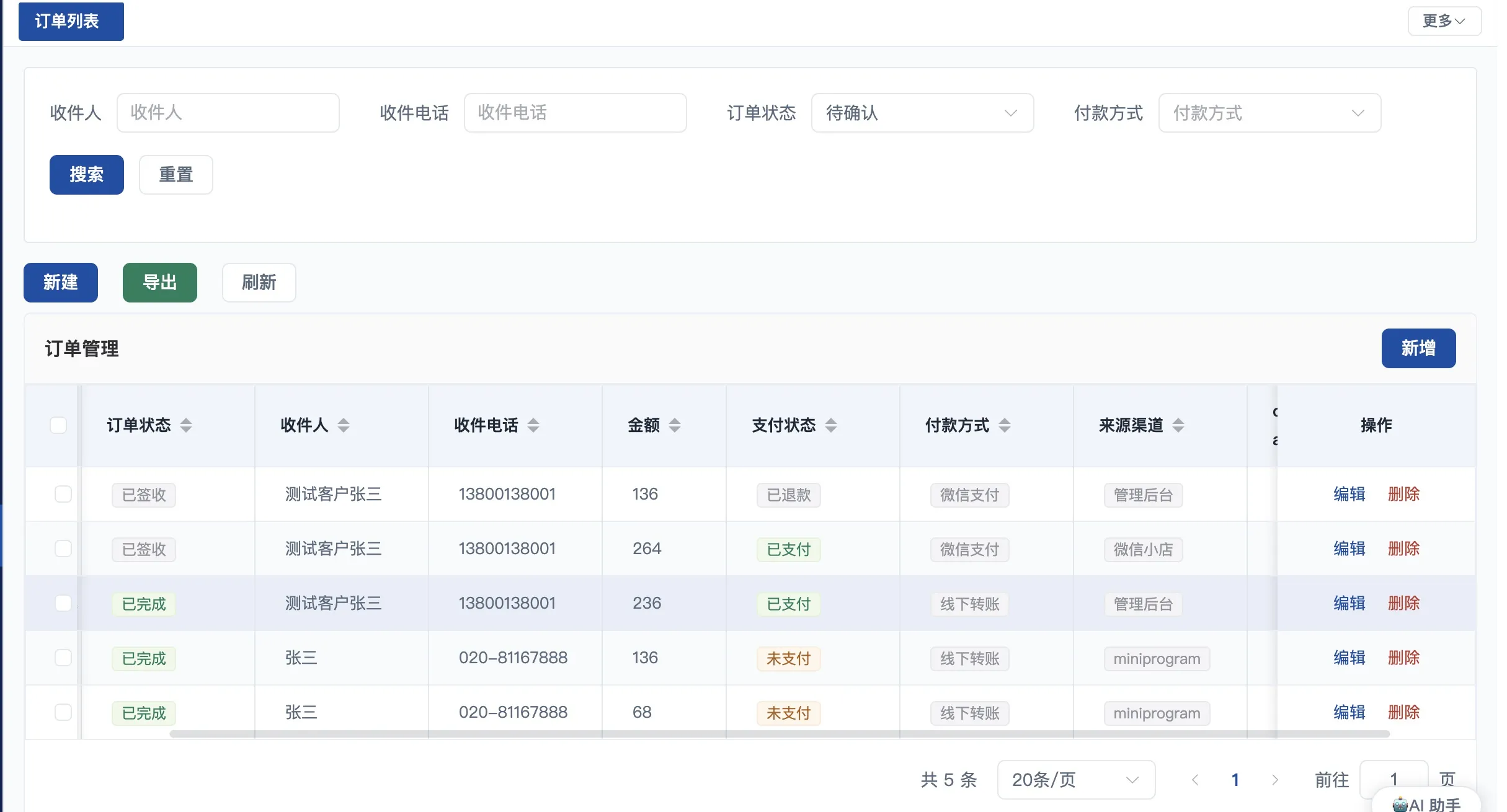Viewport: 1507px width, 812px height.
Task: Focus the 收件人 input field
Action: tap(228, 113)
